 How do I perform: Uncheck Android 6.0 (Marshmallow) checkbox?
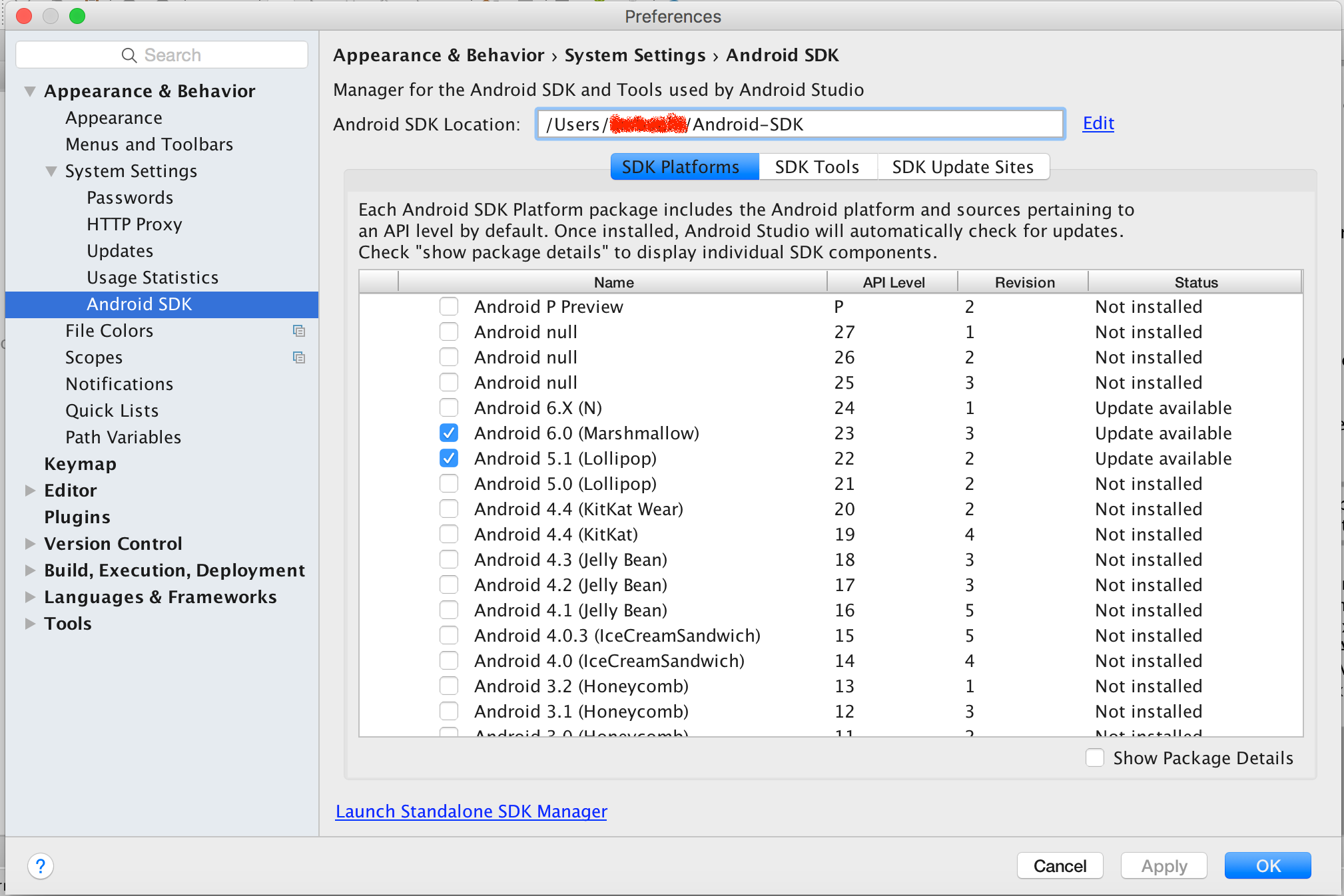[449, 433]
